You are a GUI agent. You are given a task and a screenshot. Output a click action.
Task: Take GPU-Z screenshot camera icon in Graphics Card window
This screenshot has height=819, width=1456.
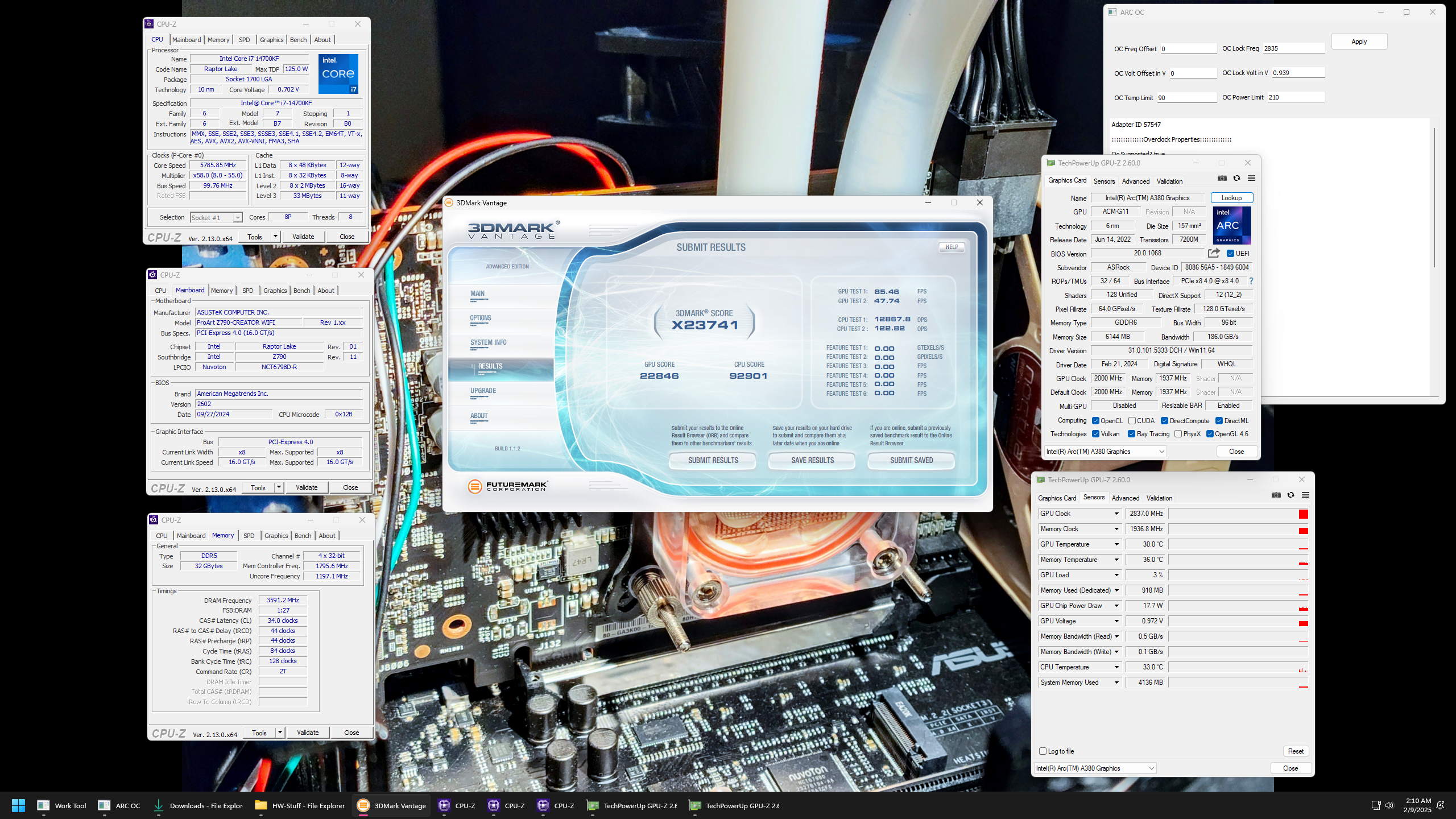pyautogui.click(x=1222, y=178)
